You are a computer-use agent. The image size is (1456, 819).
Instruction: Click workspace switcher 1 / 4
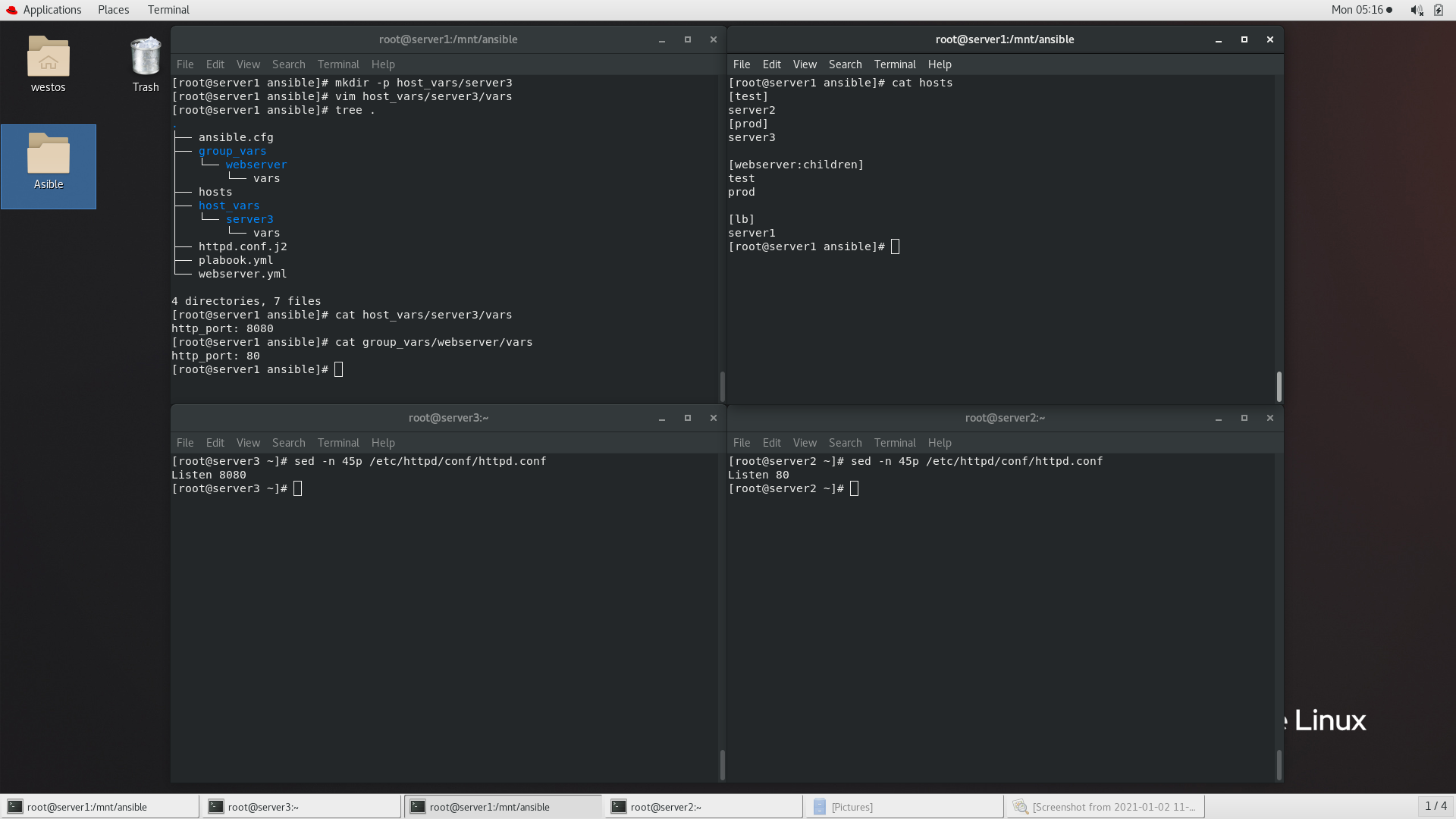(x=1436, y=806)
